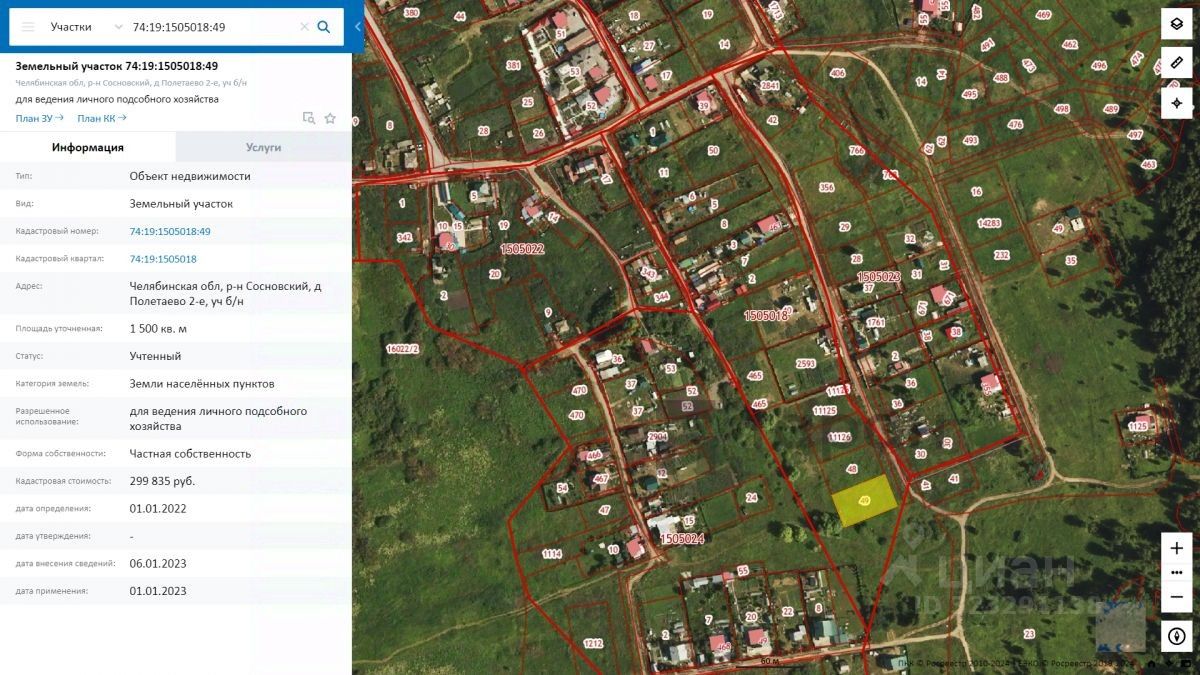Image resolution: width=1200 pixels, height=675 pixels.
Task: Click parcel 232 on map
Action: click(1002, 255)
